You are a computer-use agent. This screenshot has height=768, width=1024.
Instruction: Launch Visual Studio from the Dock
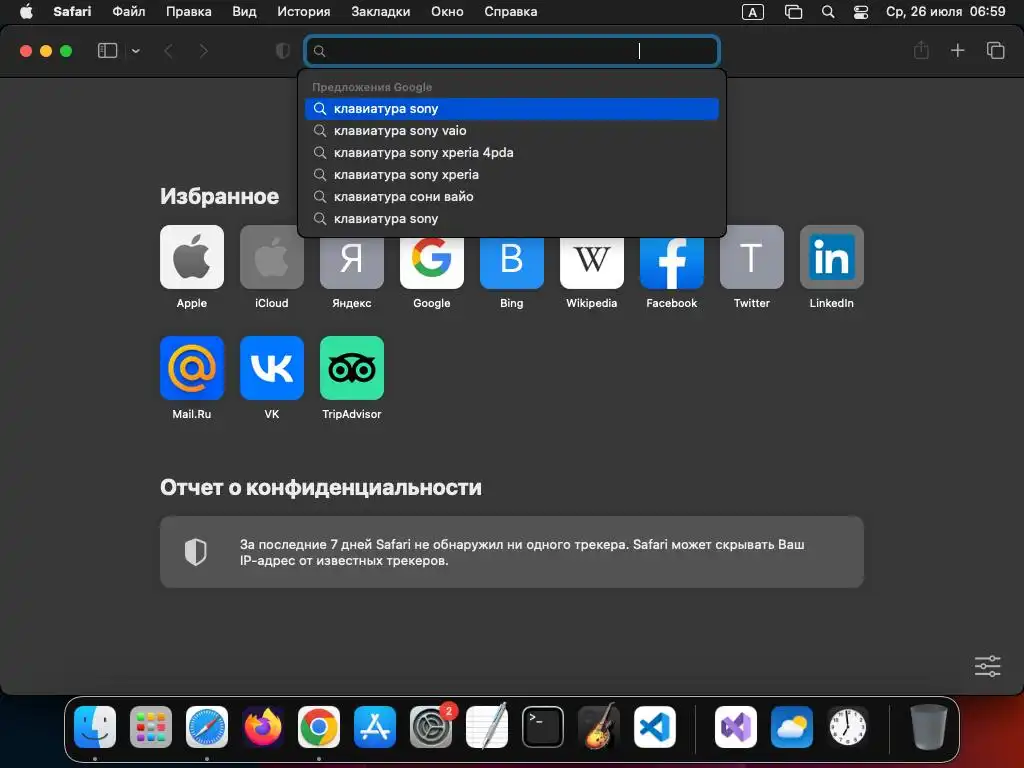click(736, 726)
